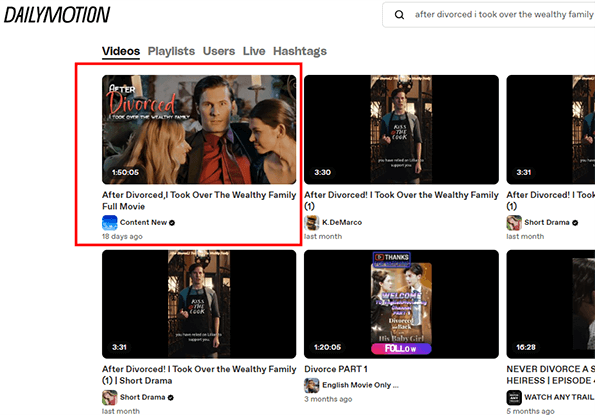
Task: Click '3 months ago' upload date
Action: pos(328,399)
